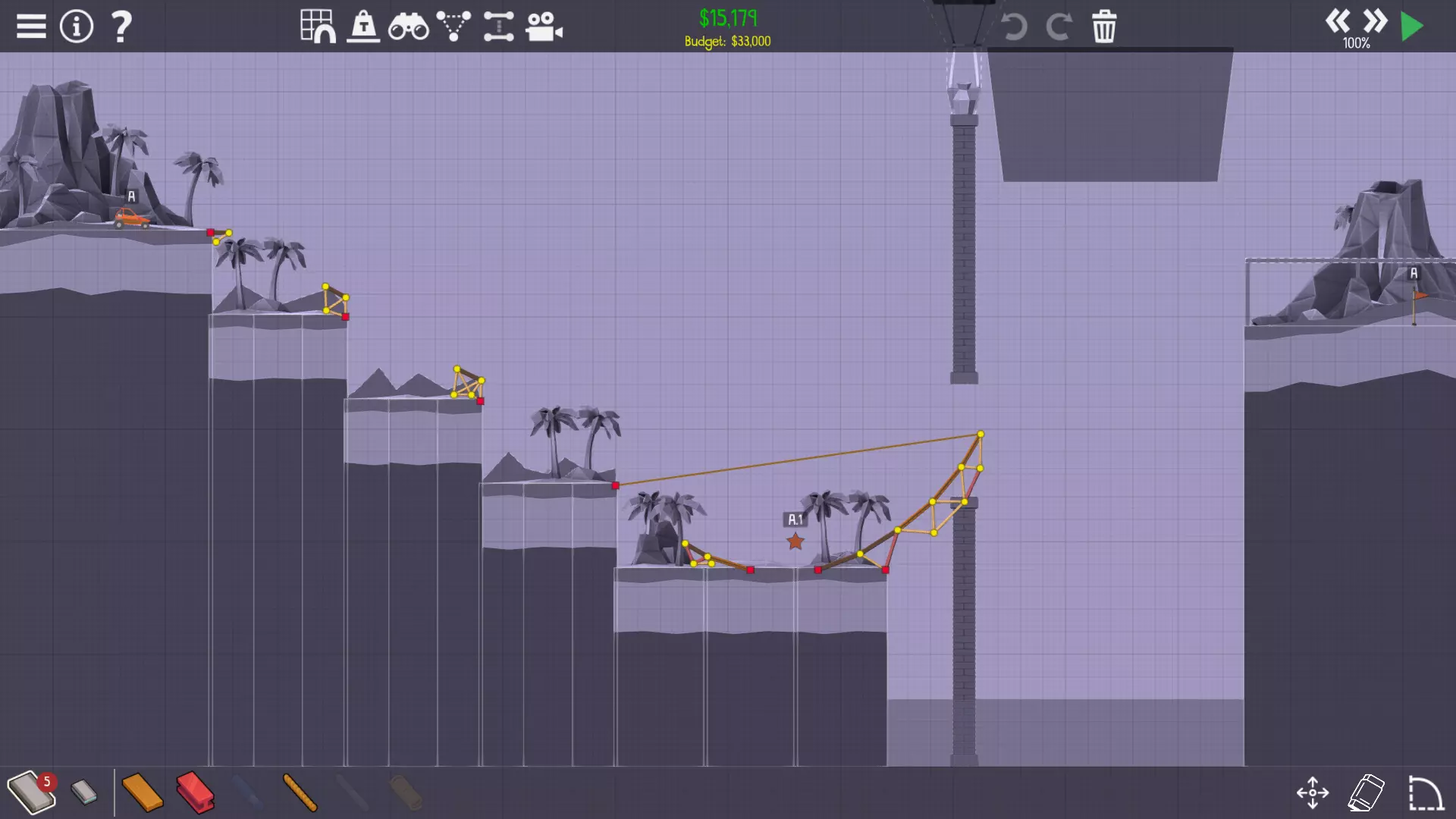Select the orange wood material
This screenshot has width=1456, height=819.
[142, 792]
